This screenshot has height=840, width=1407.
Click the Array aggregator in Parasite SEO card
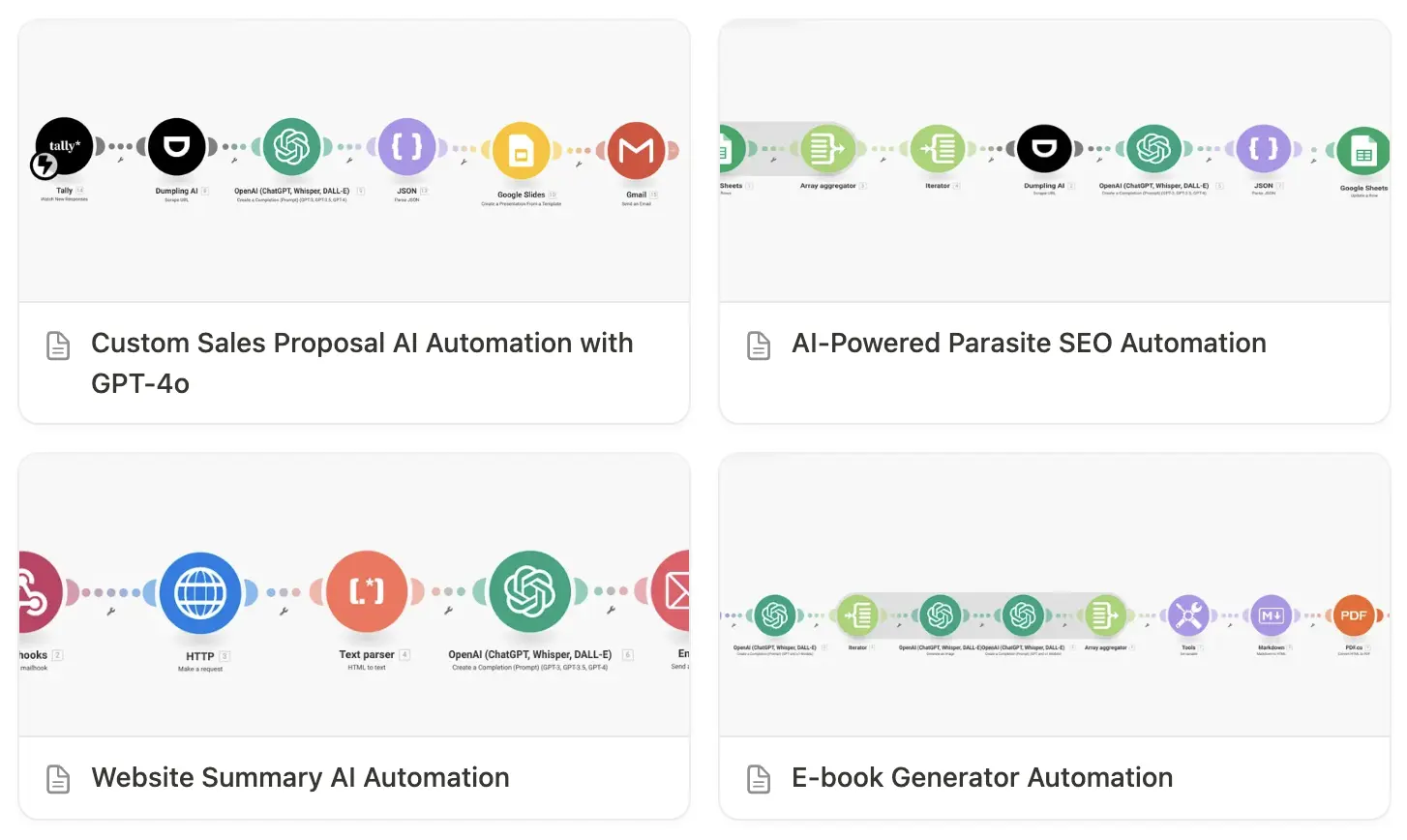pos(828,149)
